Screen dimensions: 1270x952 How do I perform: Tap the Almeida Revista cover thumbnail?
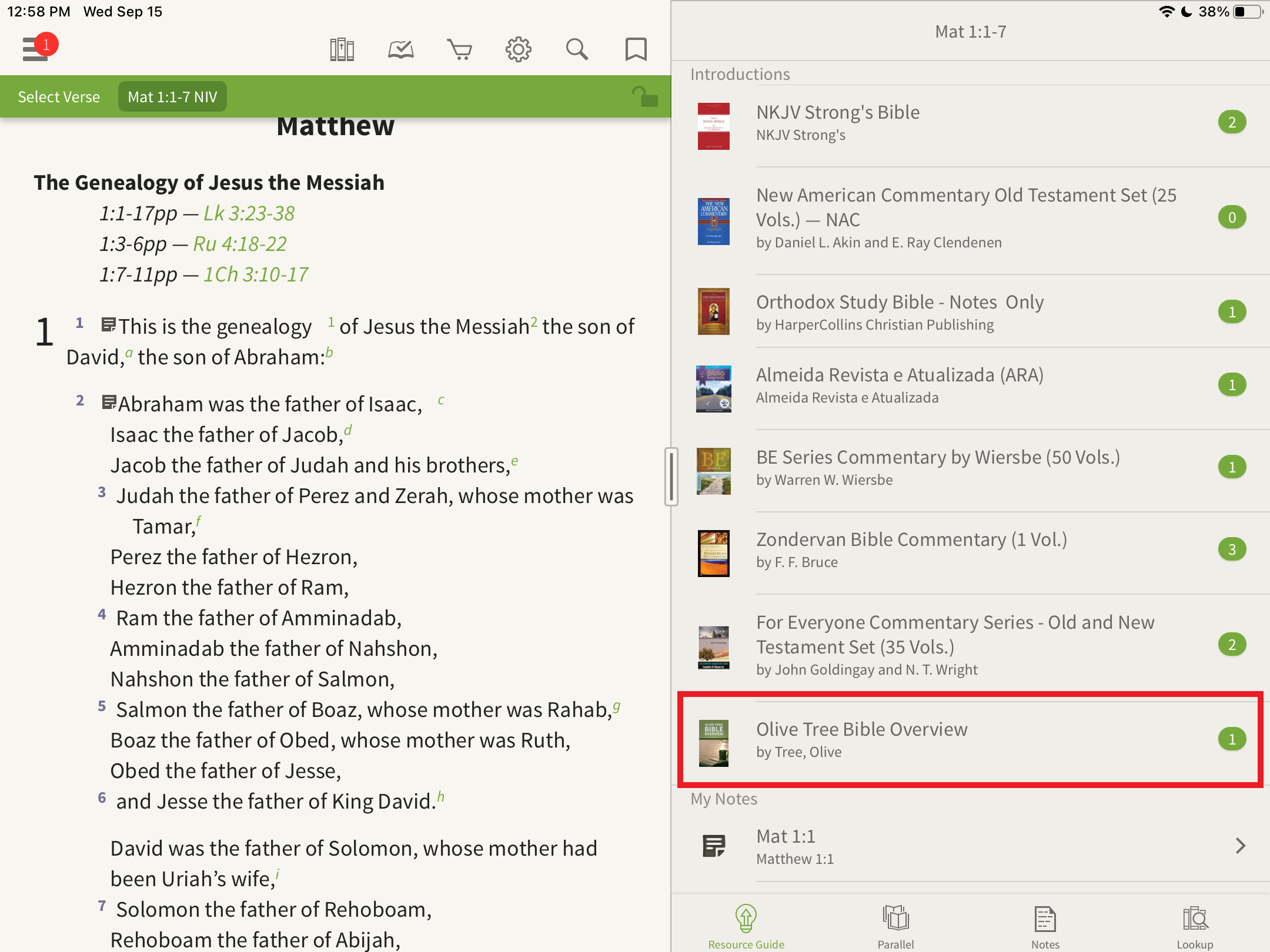click(713, 389)
